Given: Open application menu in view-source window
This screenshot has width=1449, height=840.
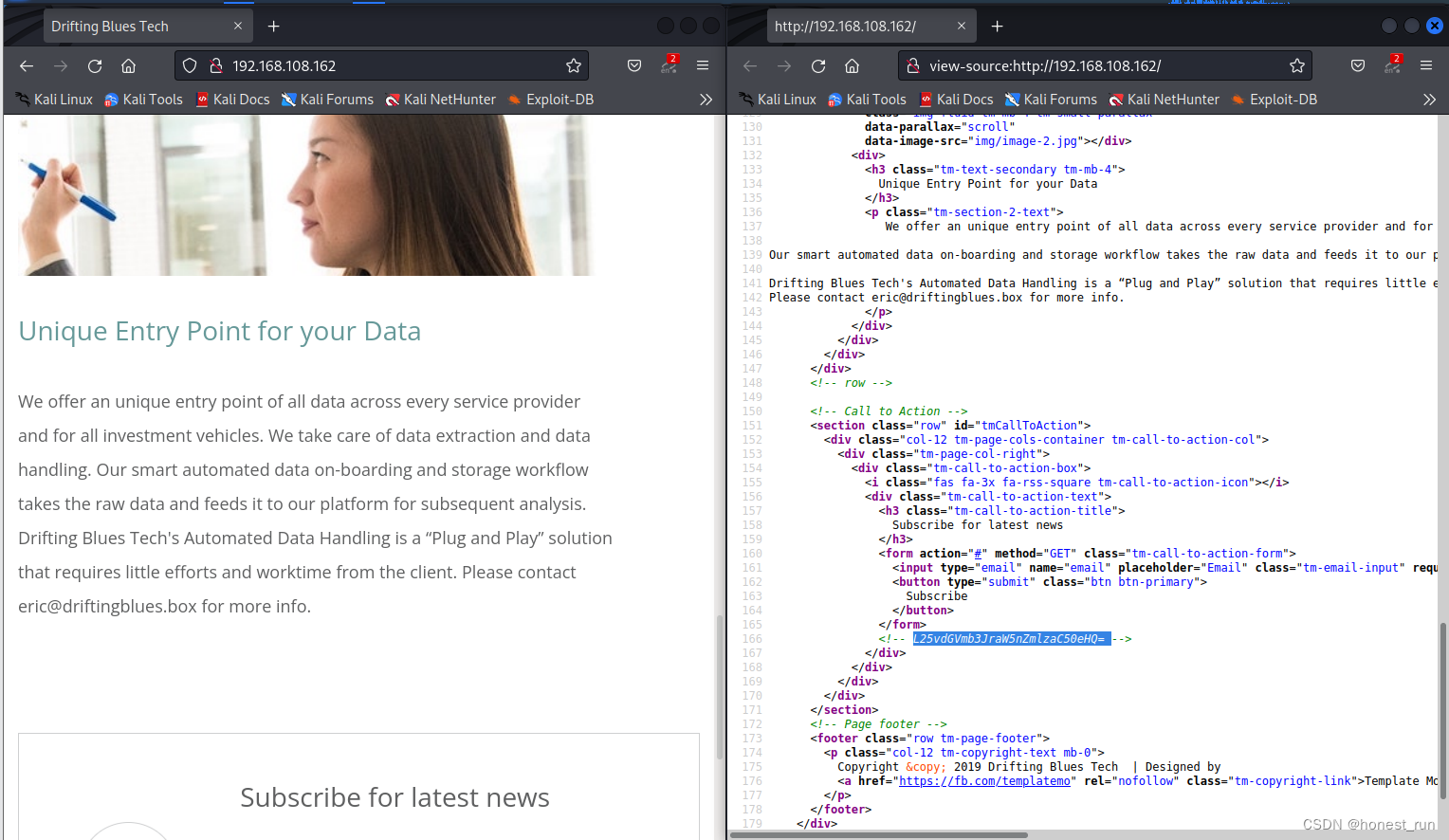Looking at the screenshot, I should pos(1426,65).
